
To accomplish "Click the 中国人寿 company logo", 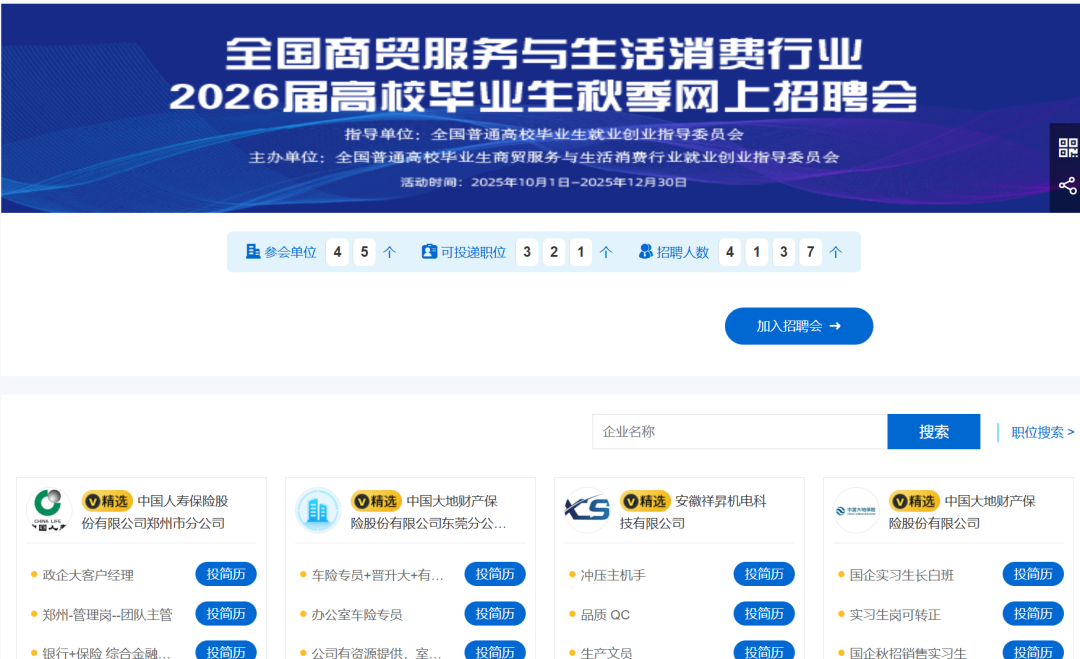I will pos(48,510).
